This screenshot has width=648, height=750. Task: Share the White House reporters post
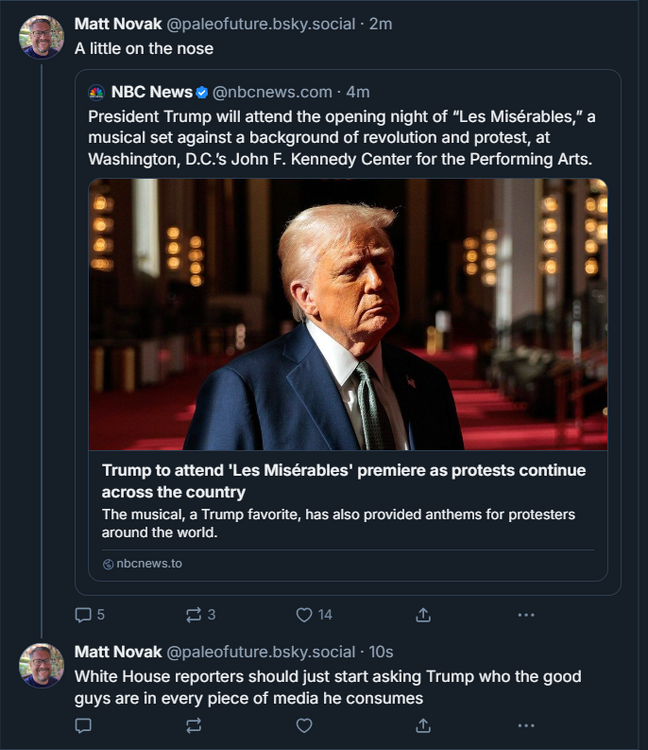[x=423, y=725]
